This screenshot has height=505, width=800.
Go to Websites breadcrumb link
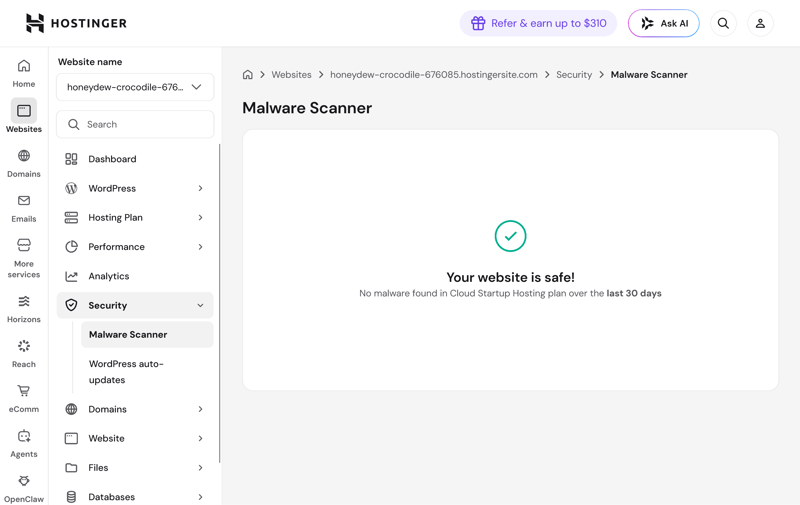click(291, 74)
